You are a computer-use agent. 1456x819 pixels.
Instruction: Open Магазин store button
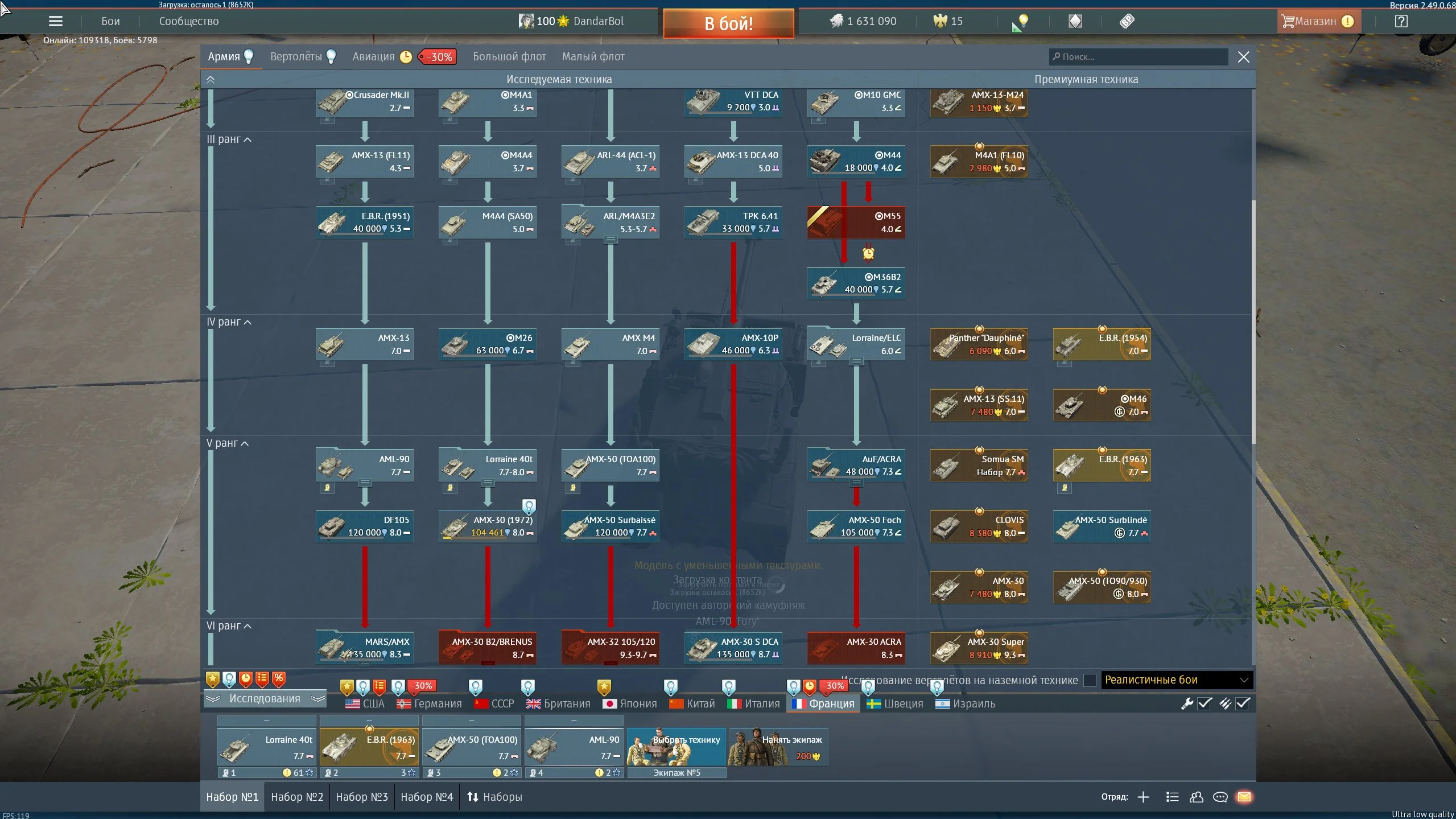(1315, 21)
